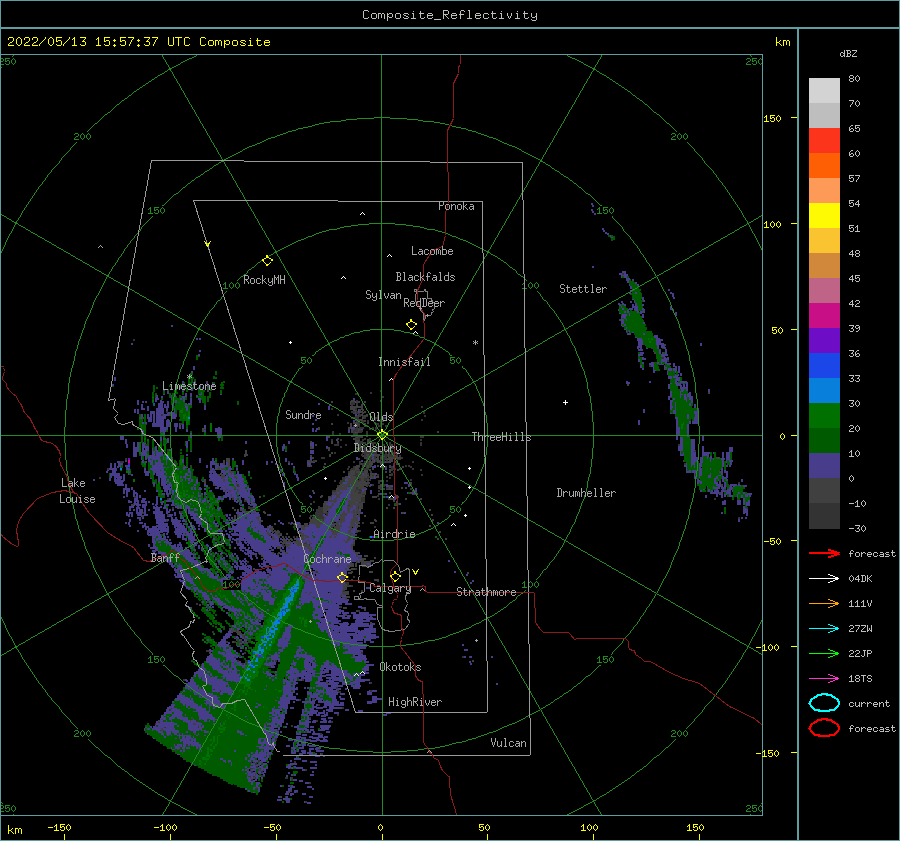This screenshot has height=841, width=900.
Task: Click the Innisfail city label
Action: (404, 362)
